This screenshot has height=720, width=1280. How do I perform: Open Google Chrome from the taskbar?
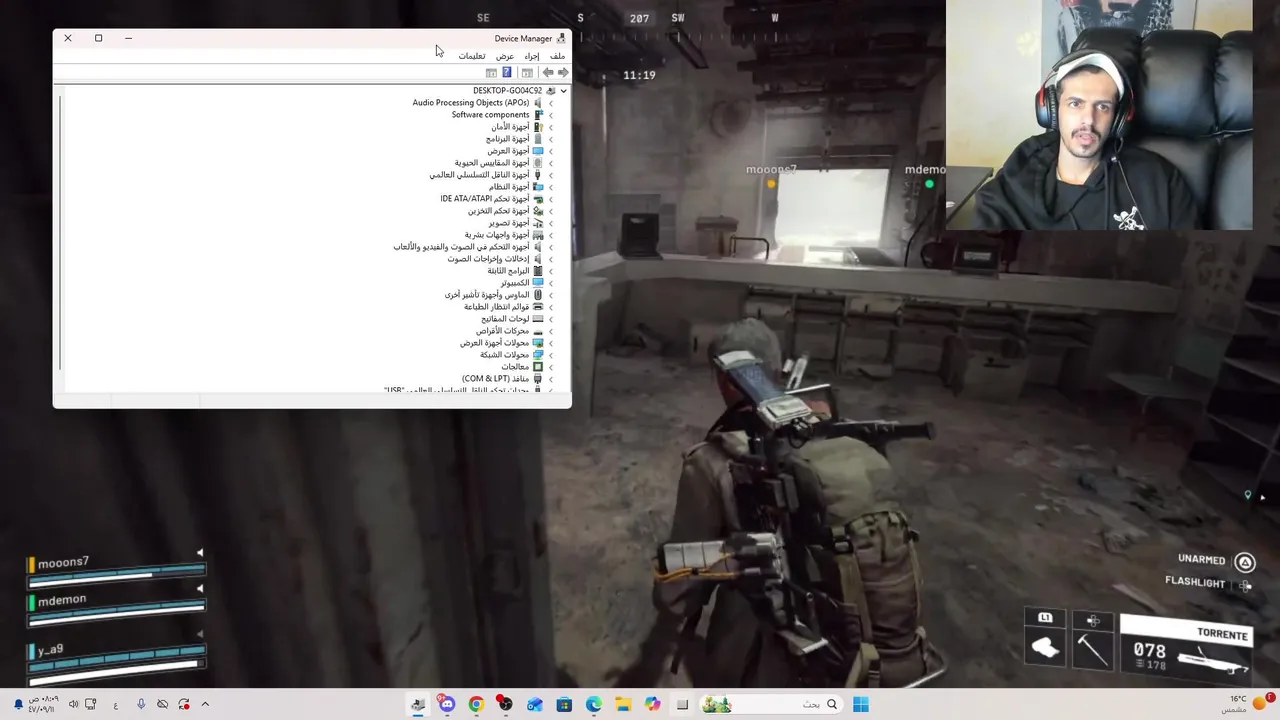pos(476,704)
